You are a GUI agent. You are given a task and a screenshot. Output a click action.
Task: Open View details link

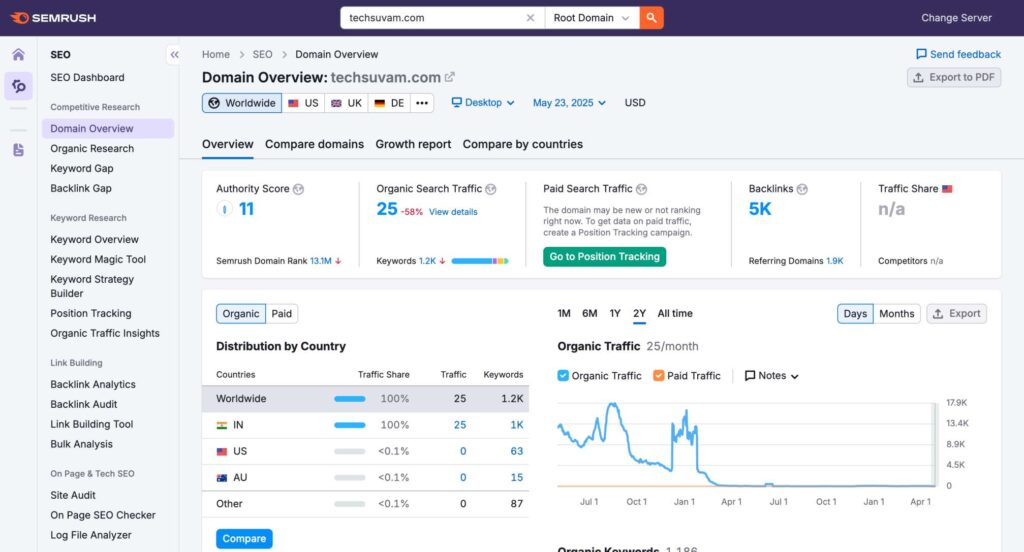453,212
